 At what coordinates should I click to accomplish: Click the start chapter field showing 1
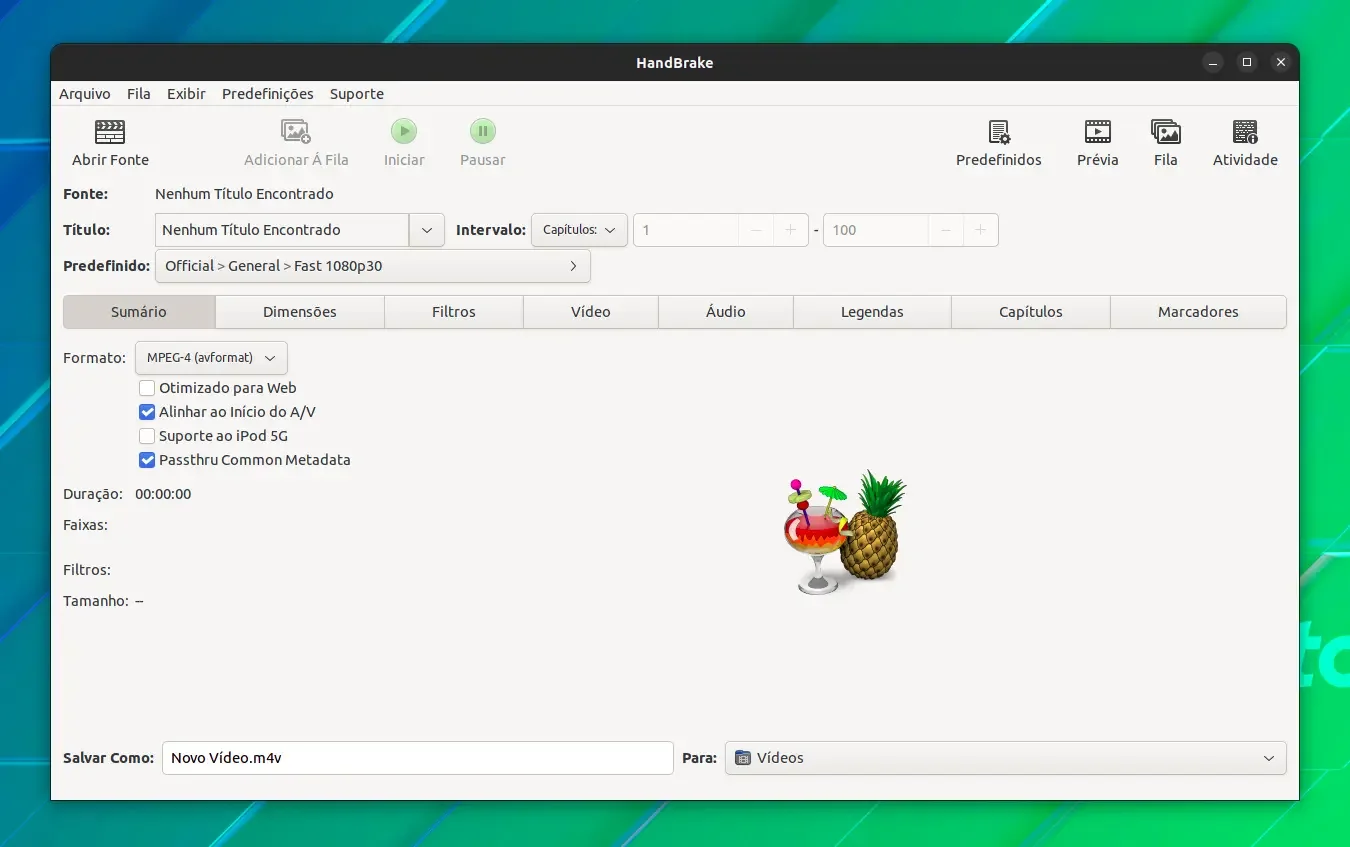click(x=686, y=230)
